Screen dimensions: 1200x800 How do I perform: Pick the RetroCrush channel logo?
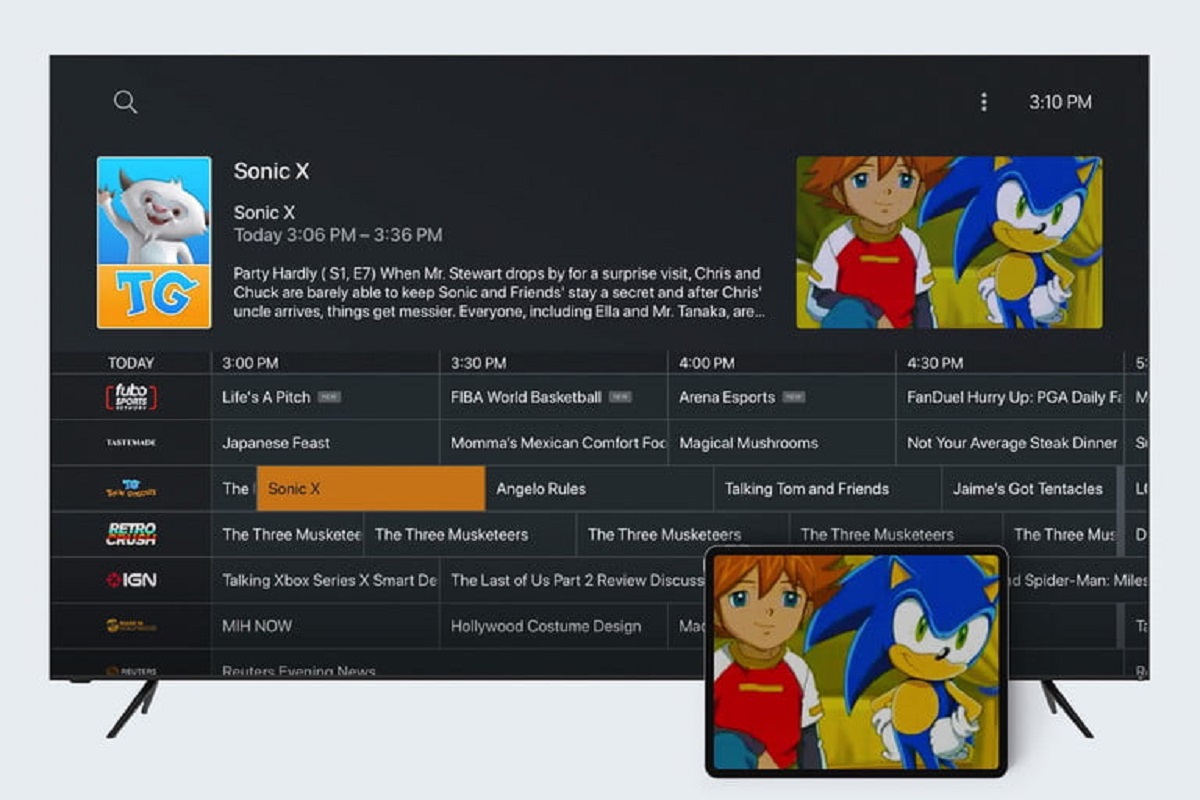pyautogui.click(x=131, y=534)
